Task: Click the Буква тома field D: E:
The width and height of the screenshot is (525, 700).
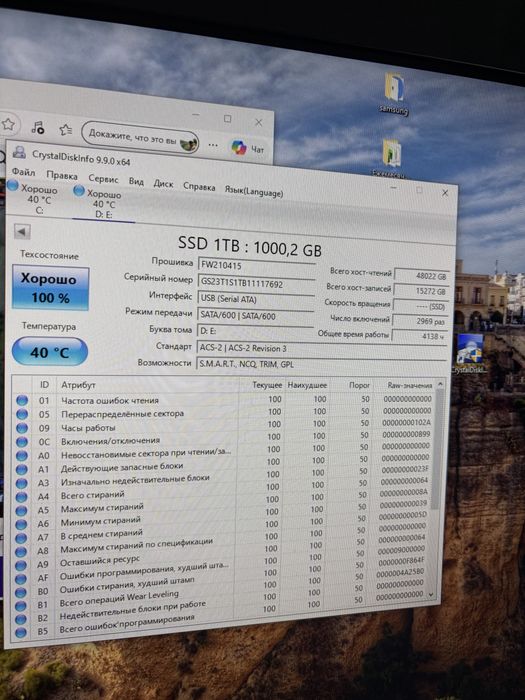Action: 255,332
